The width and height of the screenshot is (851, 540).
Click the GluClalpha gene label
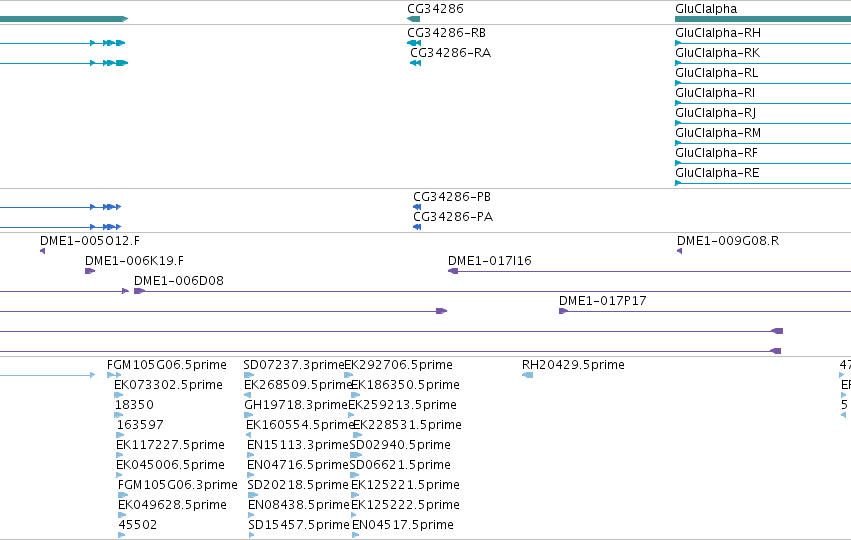pos(706,9)
